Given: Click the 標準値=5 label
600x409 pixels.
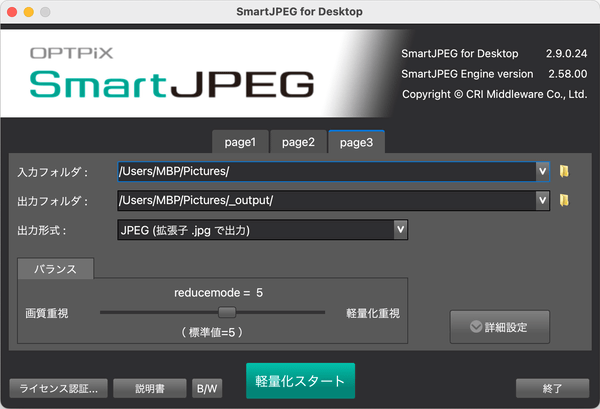Looking at the screenshot, I should pos(212,332).
